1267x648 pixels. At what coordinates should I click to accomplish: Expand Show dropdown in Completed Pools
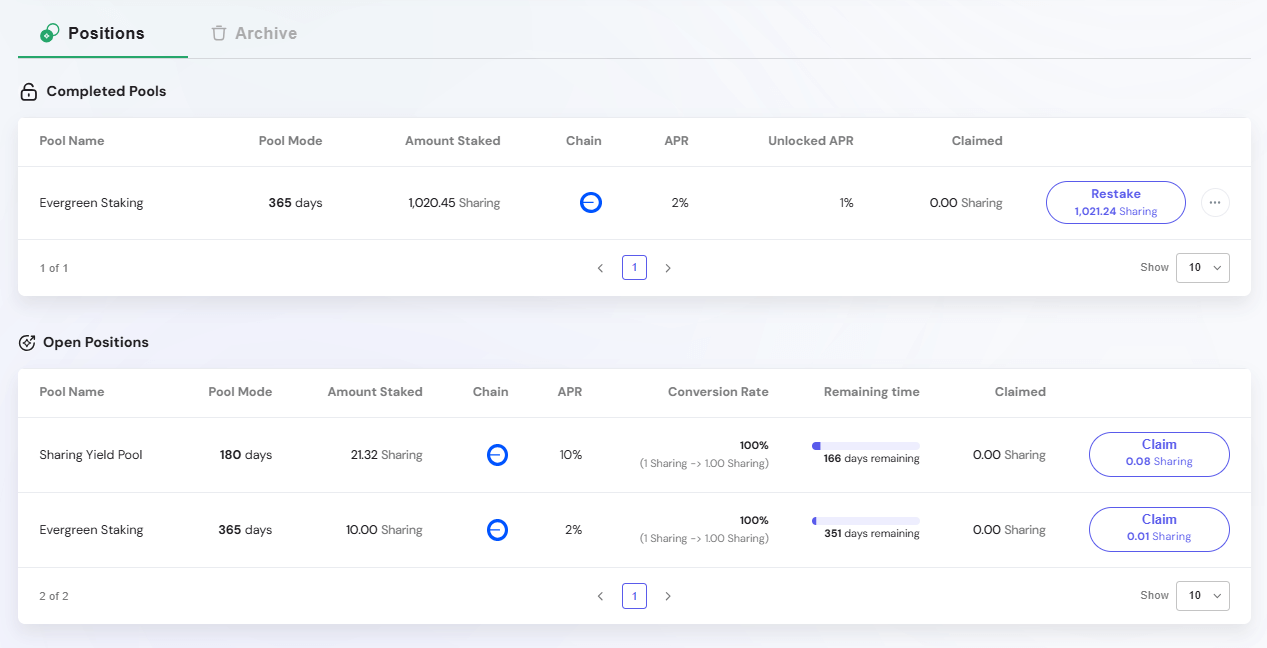[x=1202, y=268]
